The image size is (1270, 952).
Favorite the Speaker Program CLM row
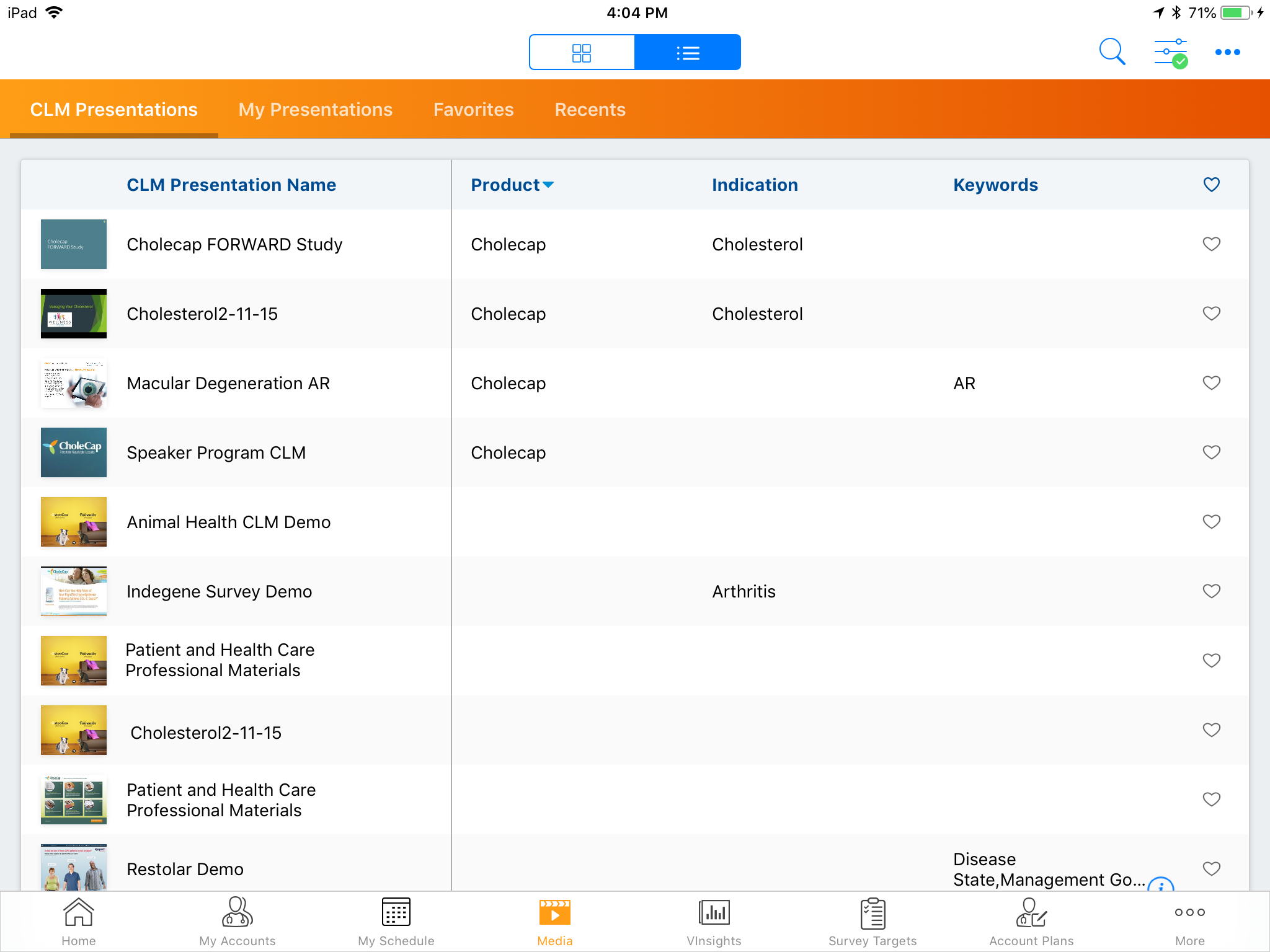tap(1211, 452)
